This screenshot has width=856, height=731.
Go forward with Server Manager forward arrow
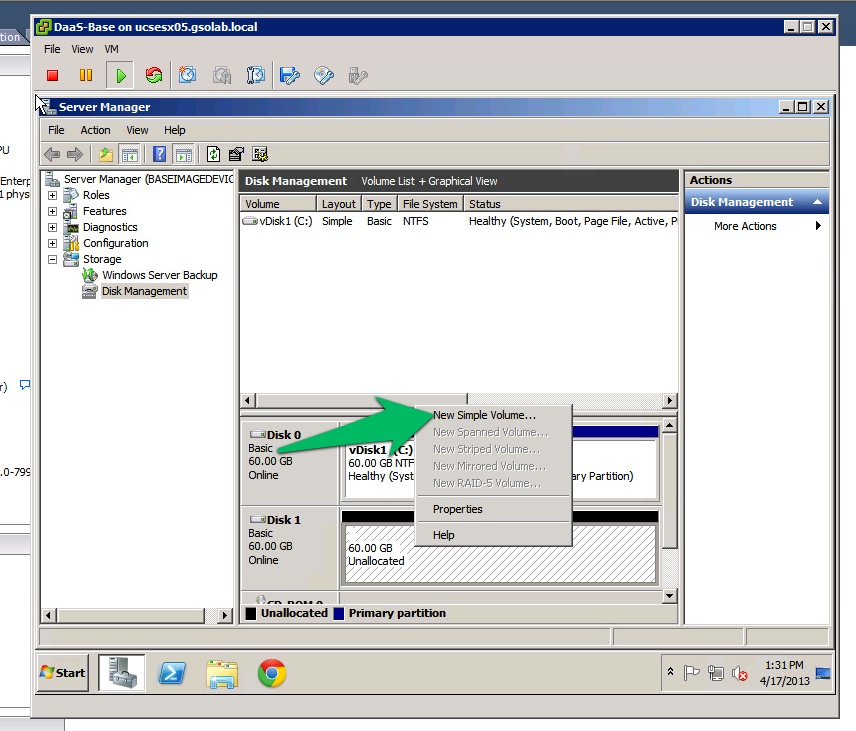[x=74, y=154]
